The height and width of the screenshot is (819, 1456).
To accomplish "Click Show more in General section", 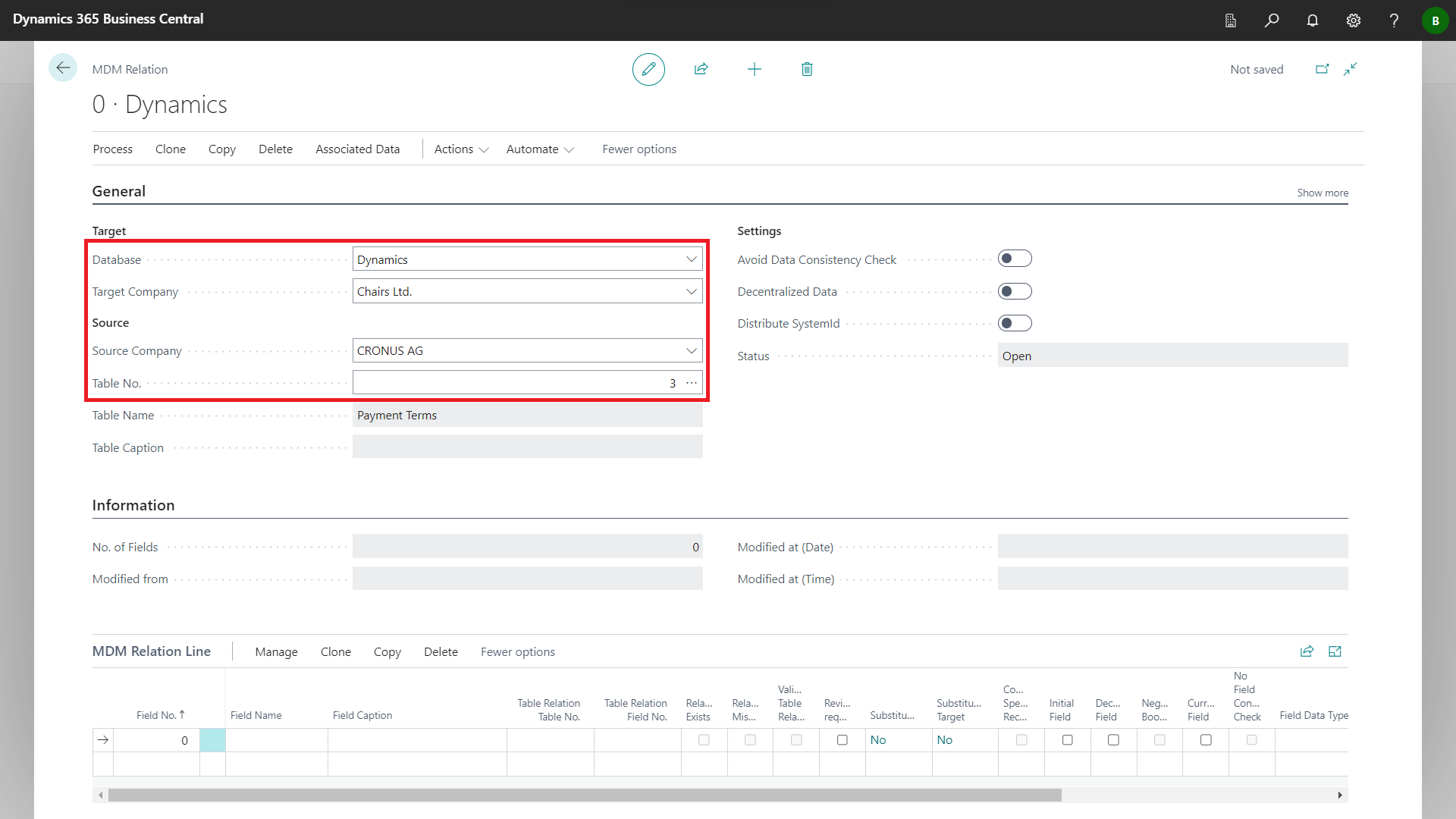I will click(1323, 193).
